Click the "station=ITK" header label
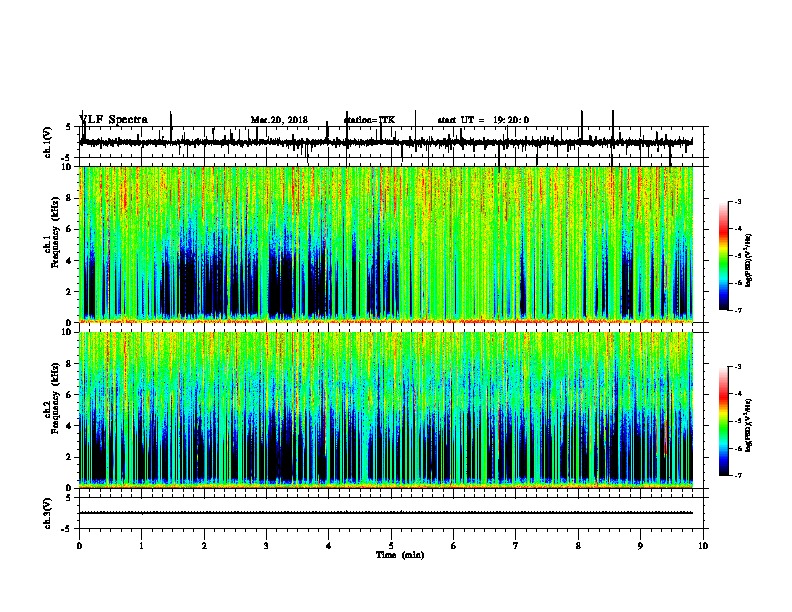Image resolution: width=792 pixels, height=612 pixels. point(369,120)
